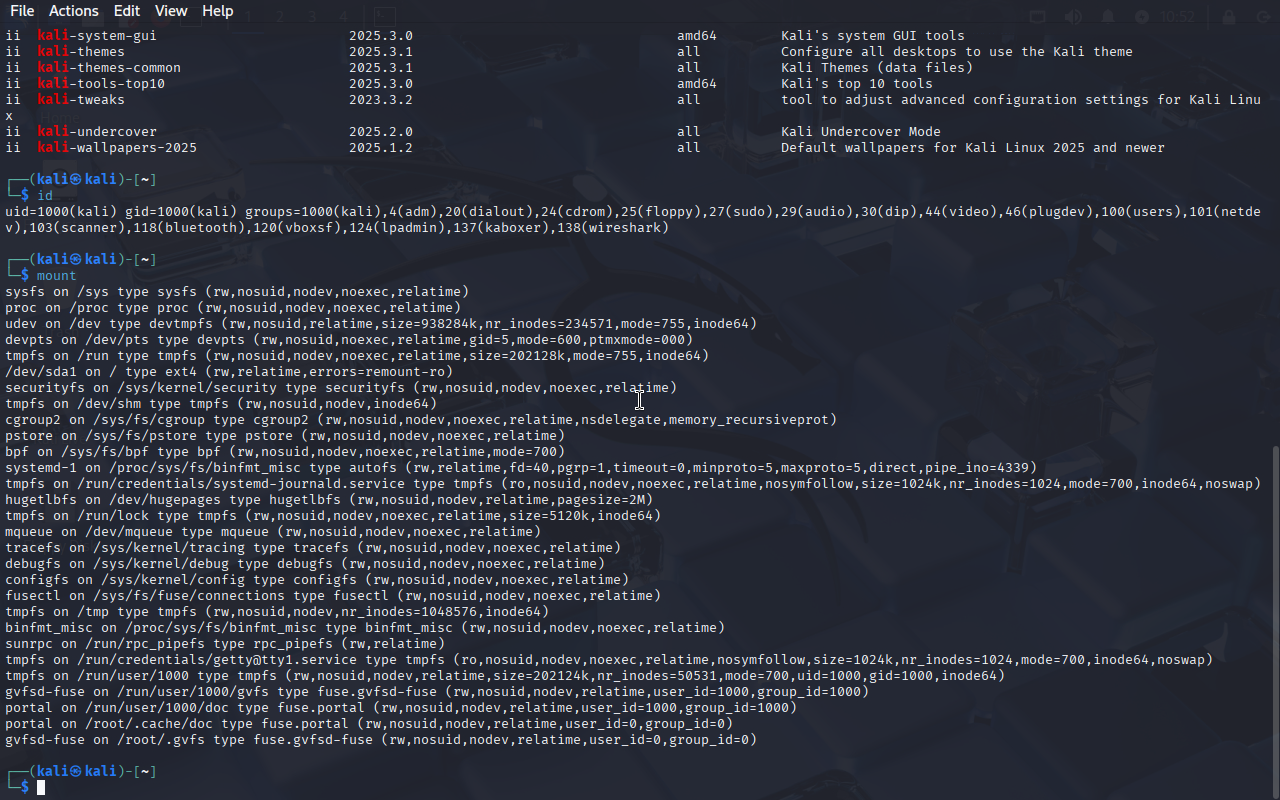Screen dimensions: 1280x800
Task: Click the 'debugfs on /sys/kernel/debug' line
Action: pos(305,564)
